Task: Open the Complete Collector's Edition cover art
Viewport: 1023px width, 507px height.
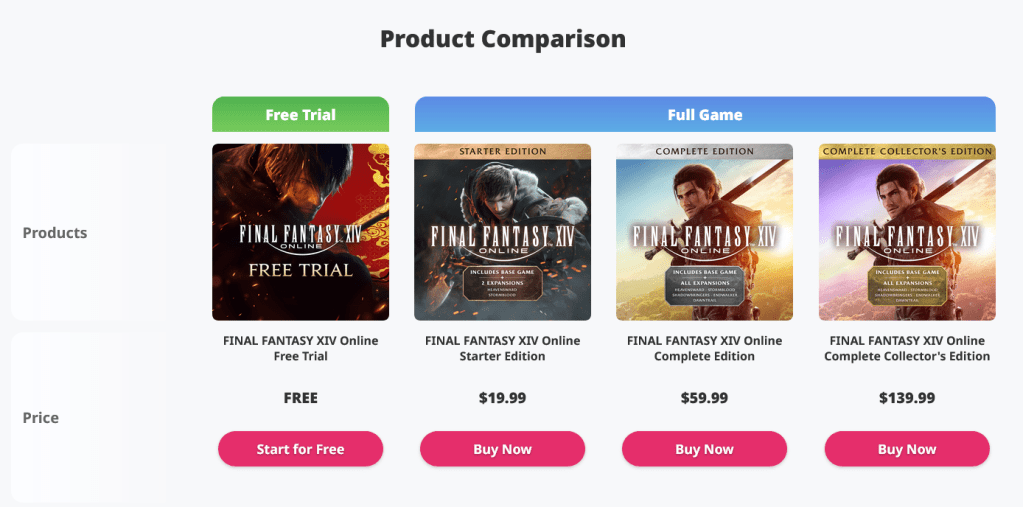Action: pyautogui.click(x=907, y=232)
